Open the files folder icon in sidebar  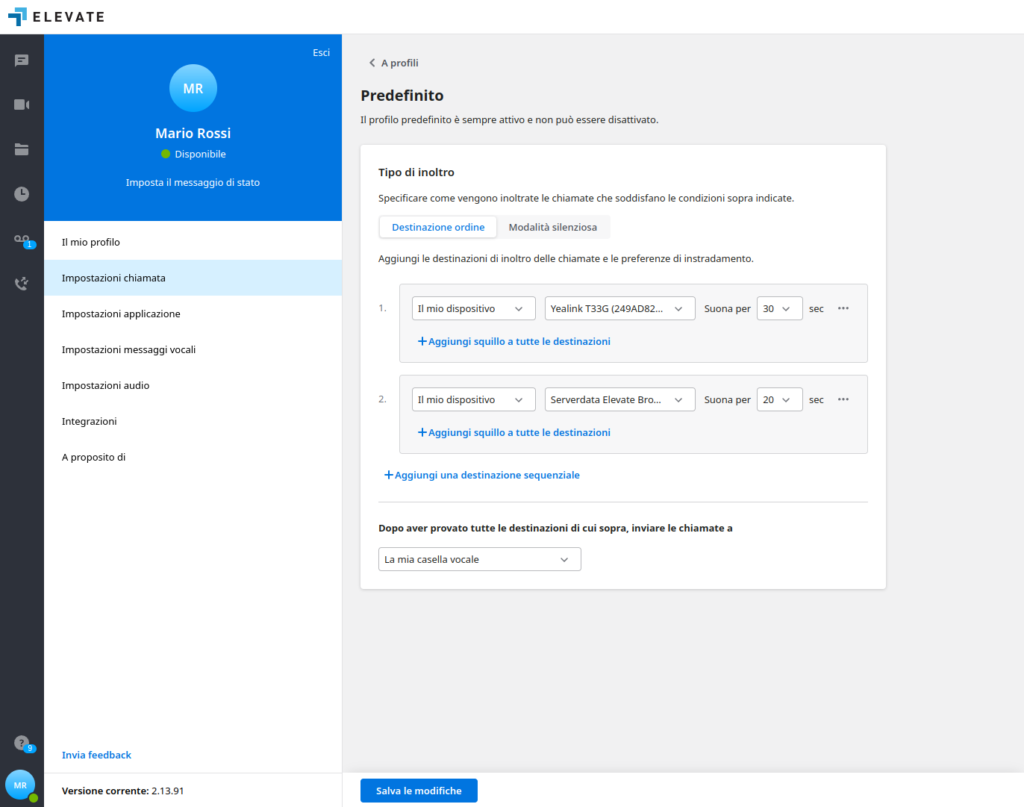pos(21,150)
